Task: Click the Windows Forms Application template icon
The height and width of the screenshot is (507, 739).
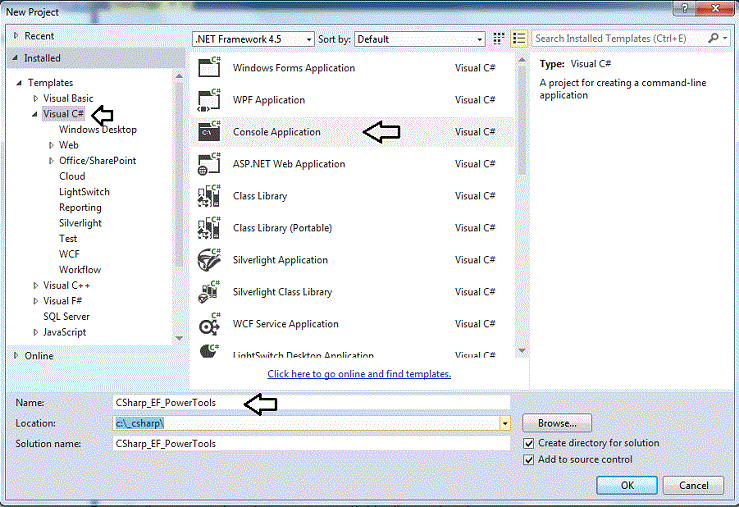Action: pos(209,67)
